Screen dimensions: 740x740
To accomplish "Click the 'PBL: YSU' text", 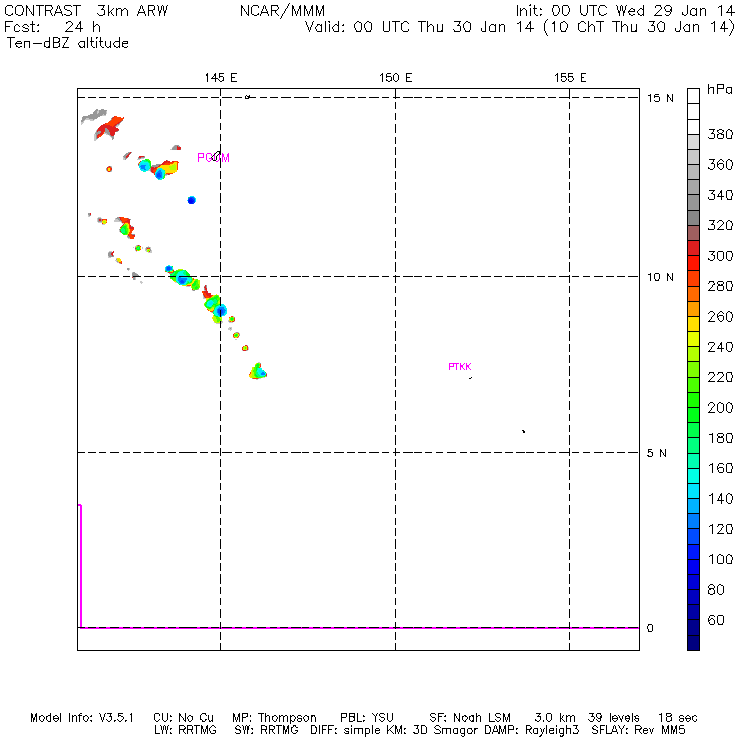I will pyautogui.click(x=367, y=718).
